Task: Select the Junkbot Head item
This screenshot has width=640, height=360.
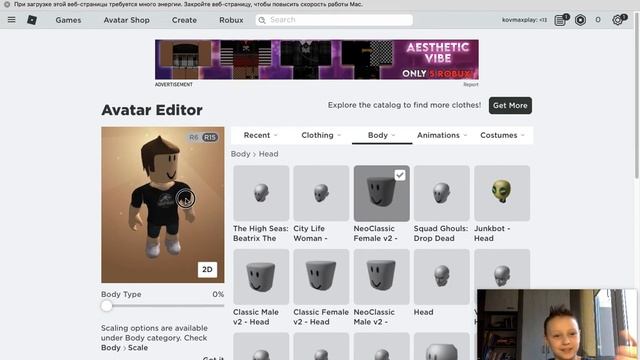Action: [502, 193]
